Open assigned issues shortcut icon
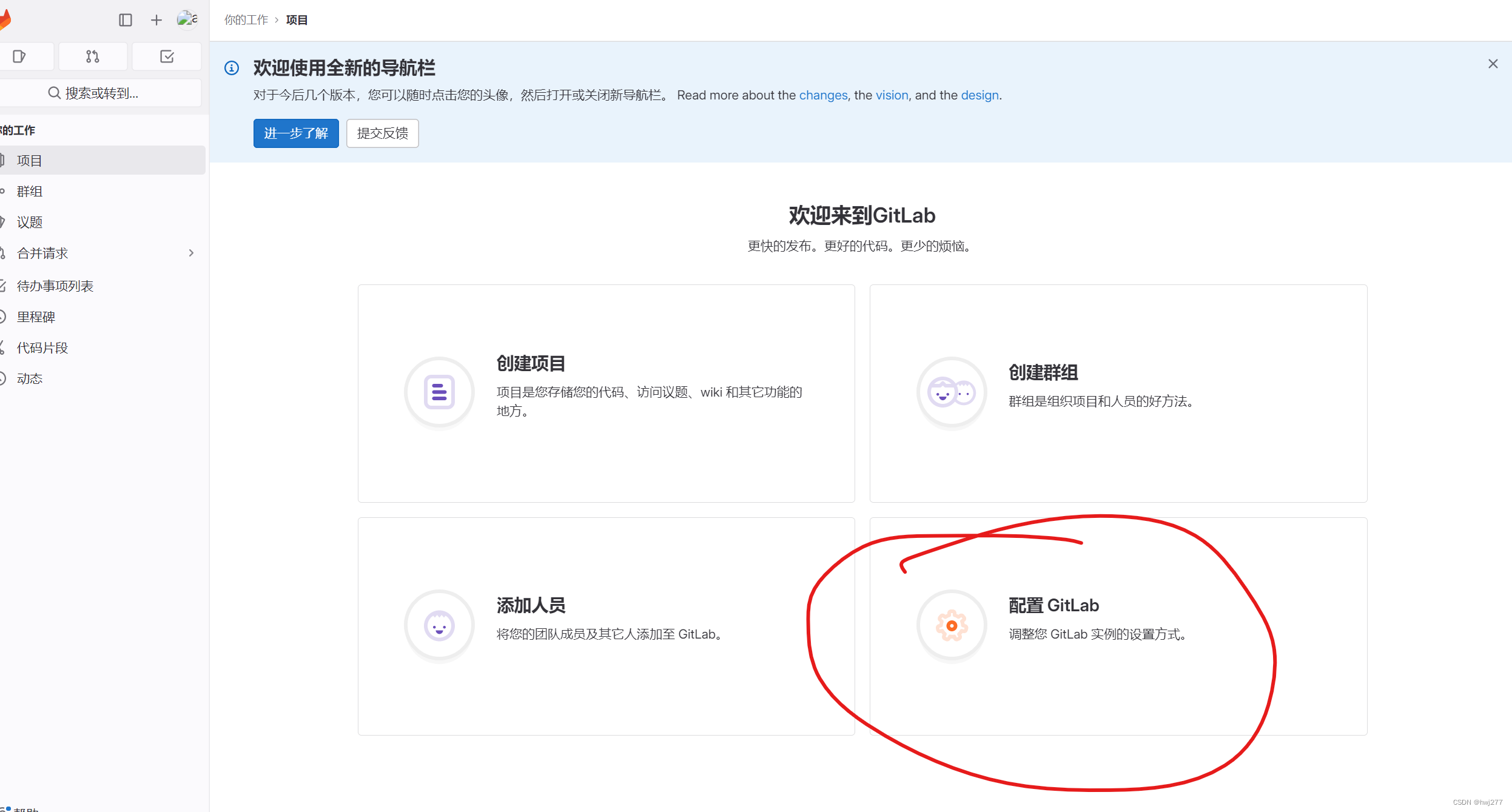Image resolution: width=1512 pixels, height=812 pixels. click(20, 56)
